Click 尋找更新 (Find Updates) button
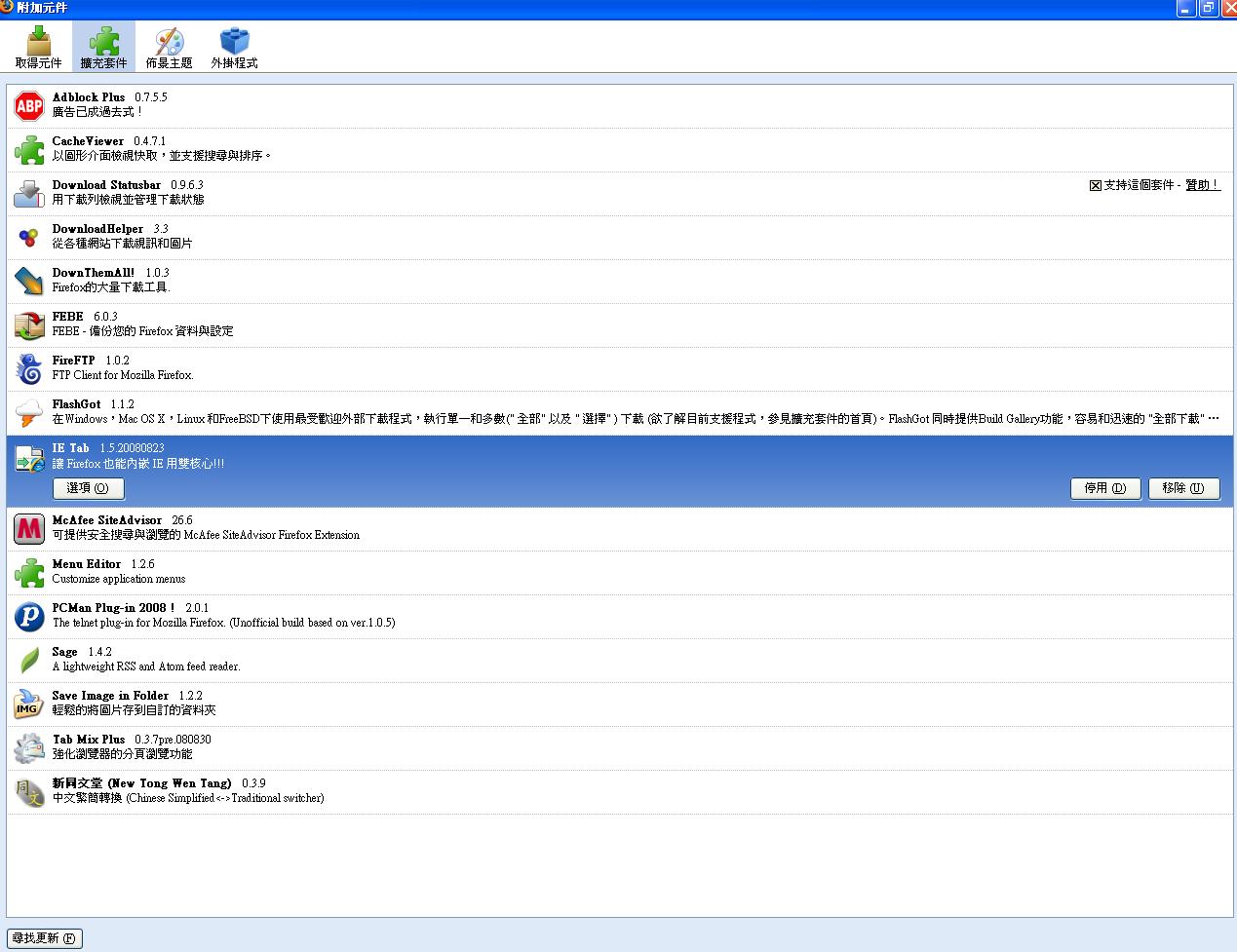 click(x=45, y=938)
